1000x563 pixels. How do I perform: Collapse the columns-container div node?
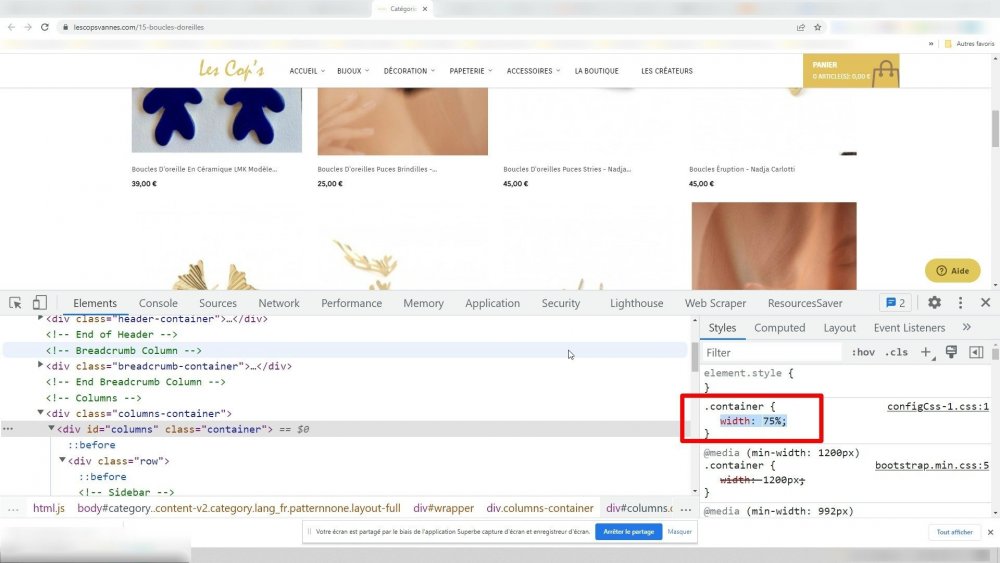tap(40, 413)
